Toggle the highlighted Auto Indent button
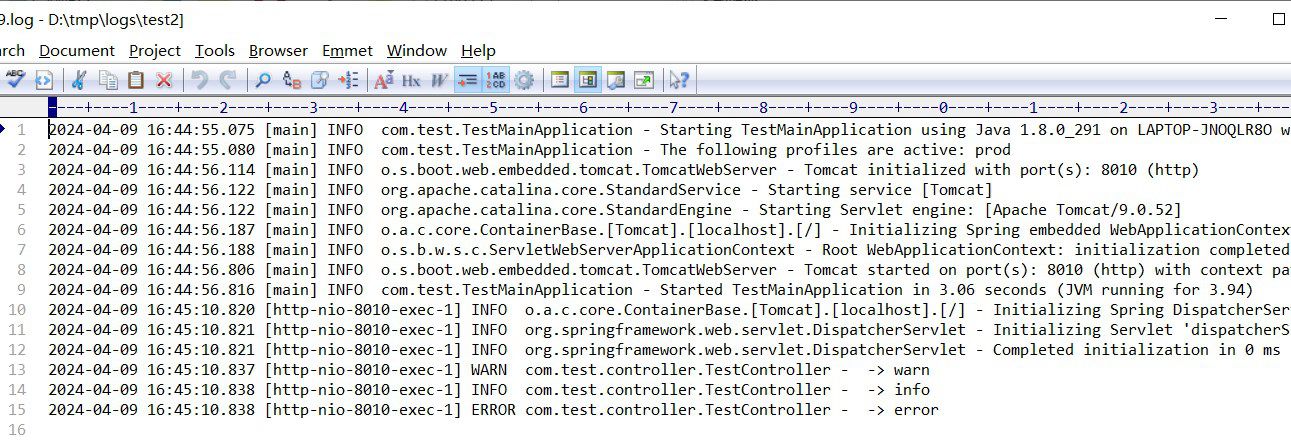1291x441 pixels. (x=467, y=80)
